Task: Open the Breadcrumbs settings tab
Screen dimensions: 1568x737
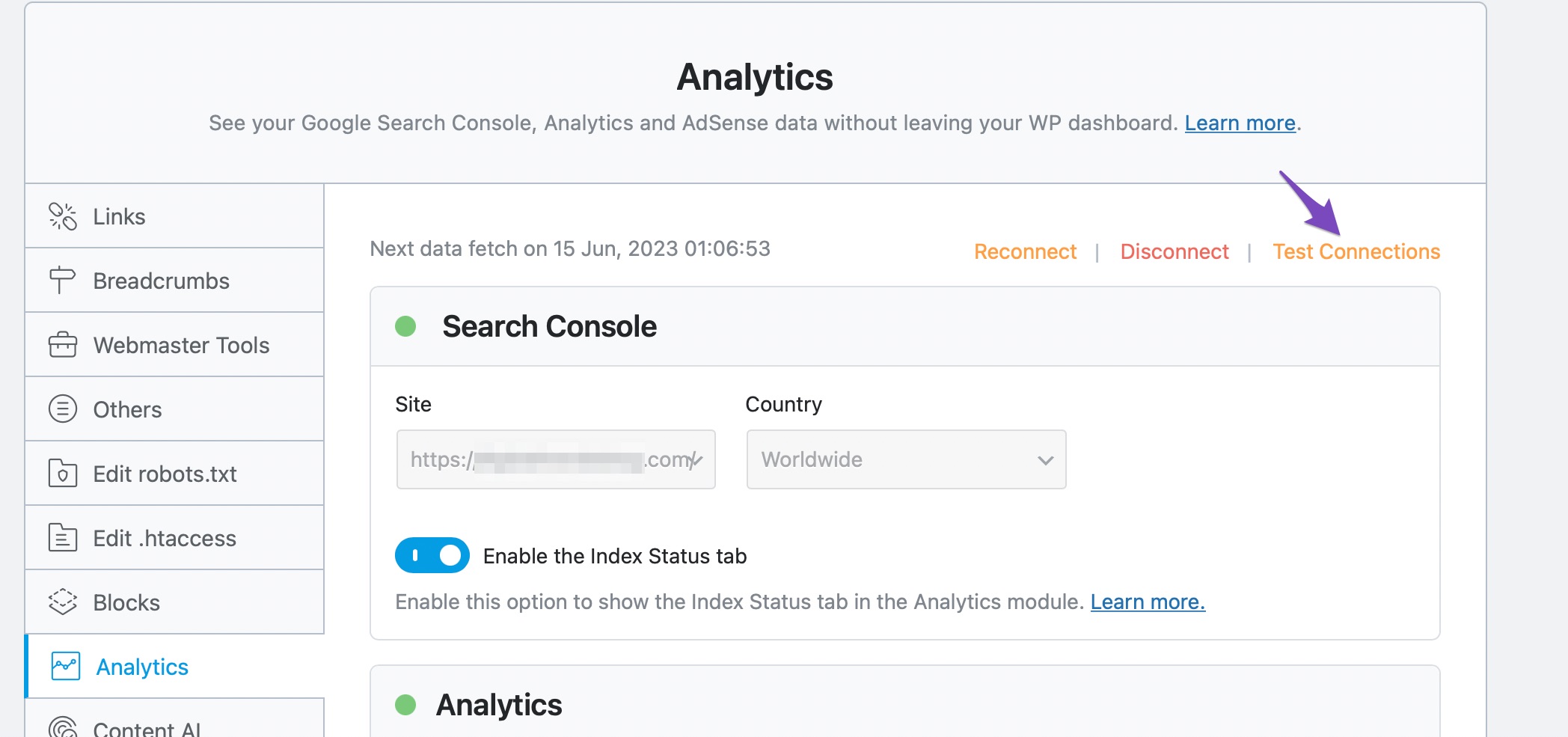Action: point(174,281)
